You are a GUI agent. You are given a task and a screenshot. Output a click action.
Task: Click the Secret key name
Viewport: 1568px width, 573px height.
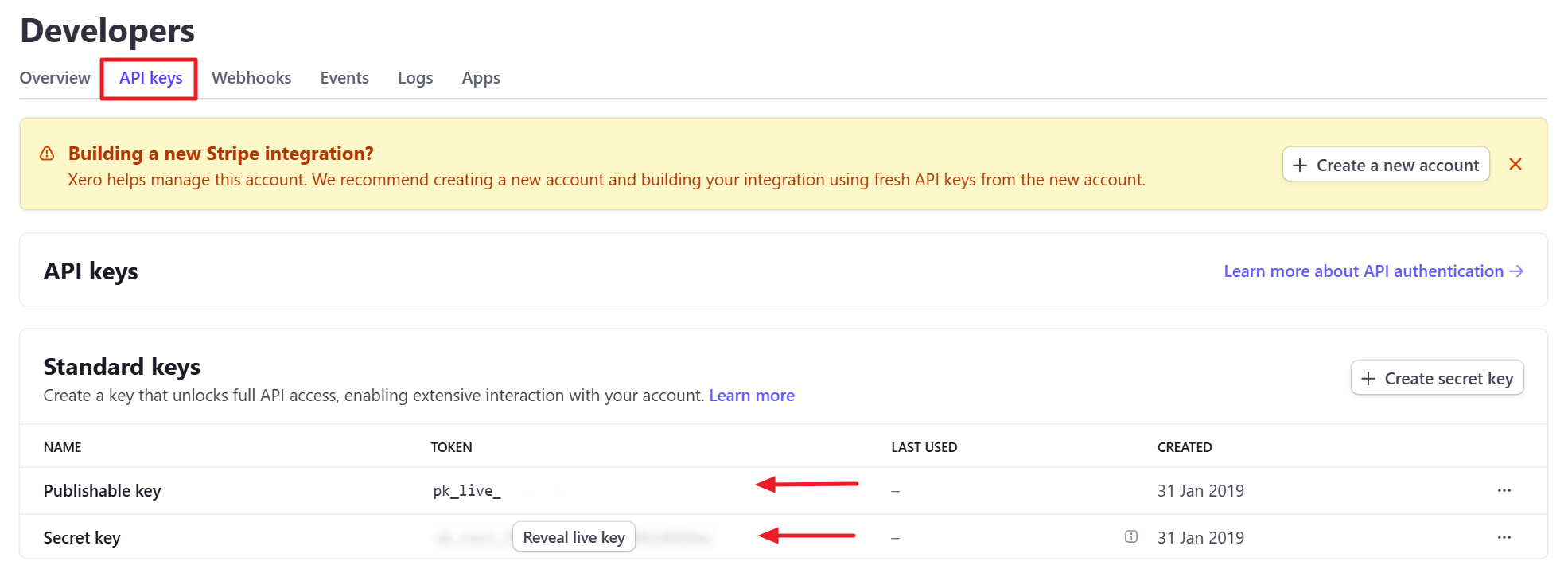tap(82, 538)
